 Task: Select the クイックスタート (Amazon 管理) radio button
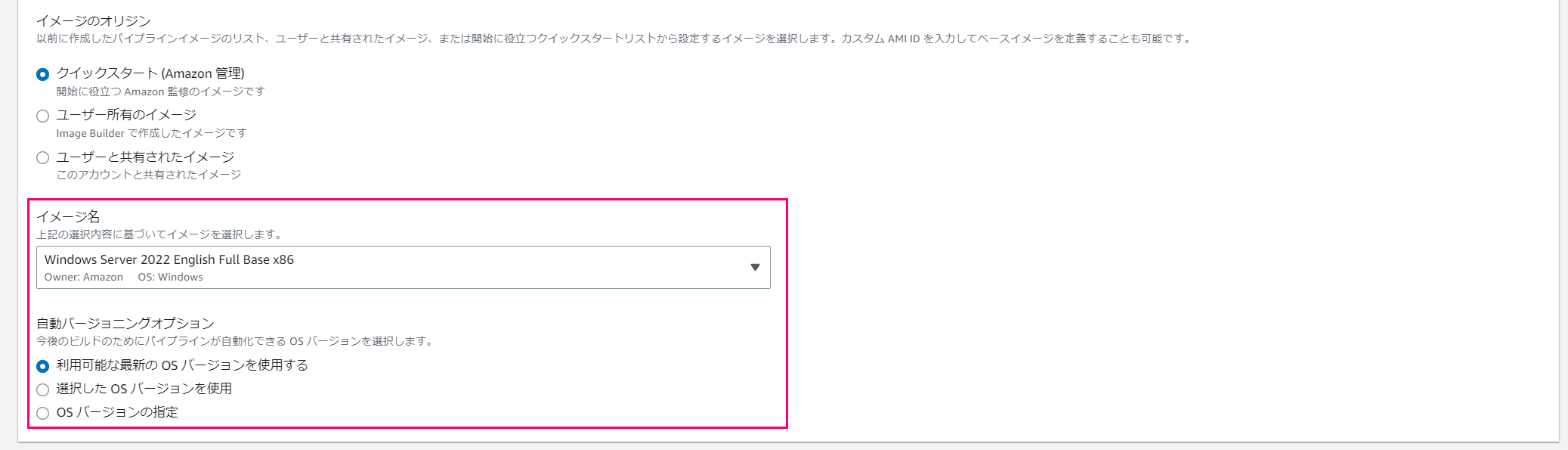pos(43,74)
